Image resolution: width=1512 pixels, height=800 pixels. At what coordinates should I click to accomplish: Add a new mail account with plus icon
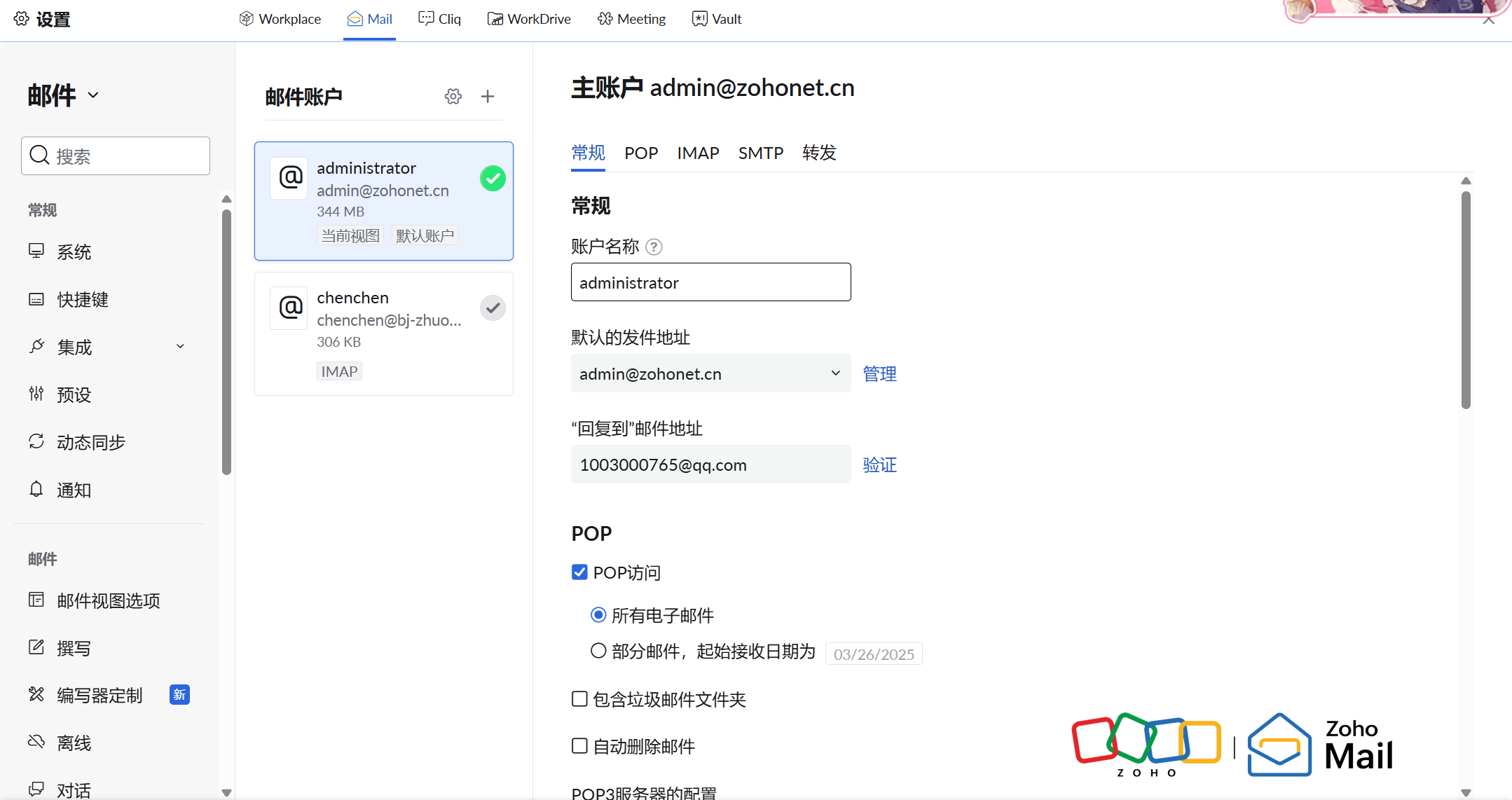488,97
